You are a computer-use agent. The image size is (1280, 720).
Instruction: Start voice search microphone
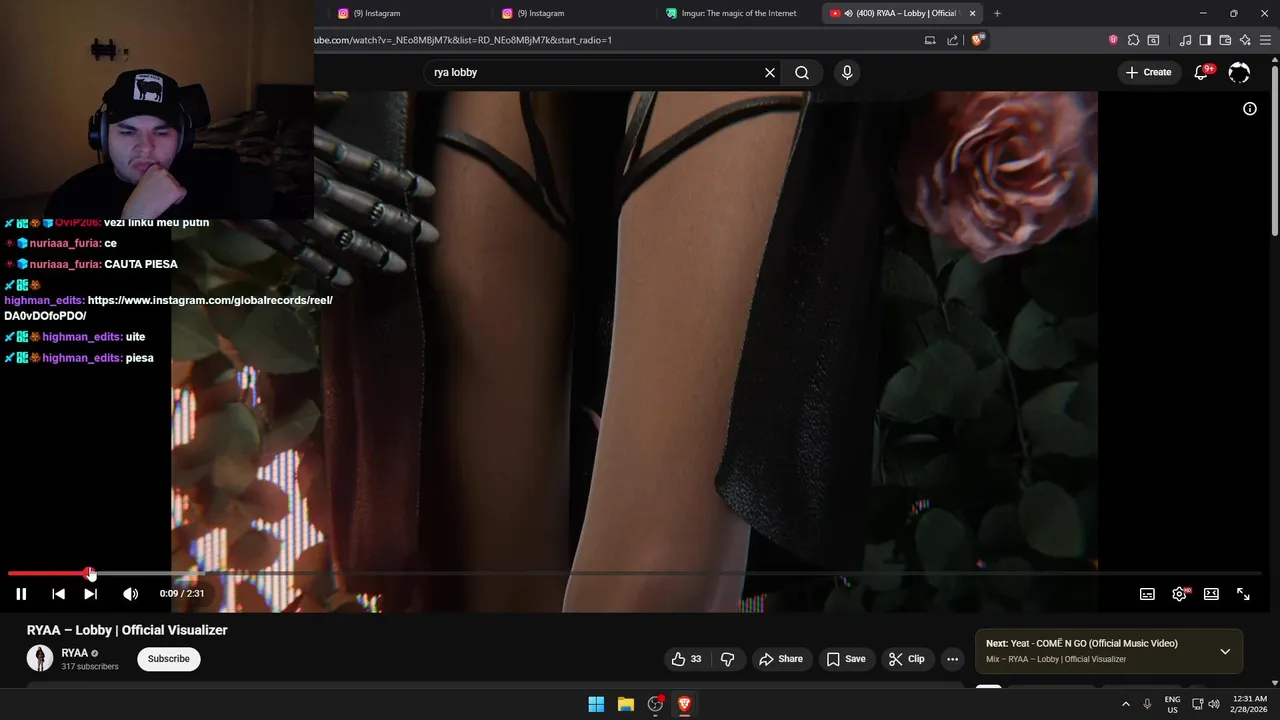click(x=847, y=72)
